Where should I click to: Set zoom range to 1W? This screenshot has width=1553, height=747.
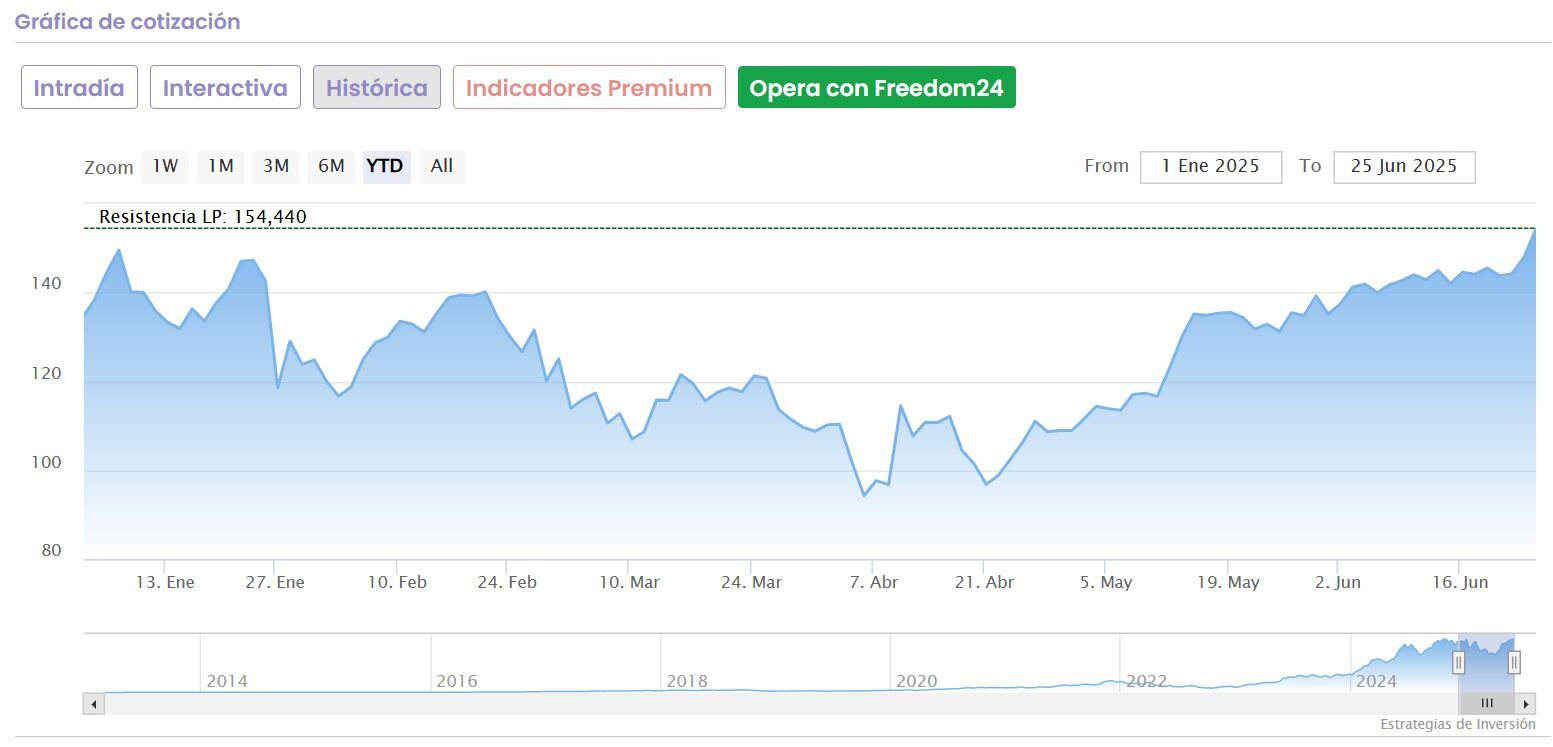[165, 167]
